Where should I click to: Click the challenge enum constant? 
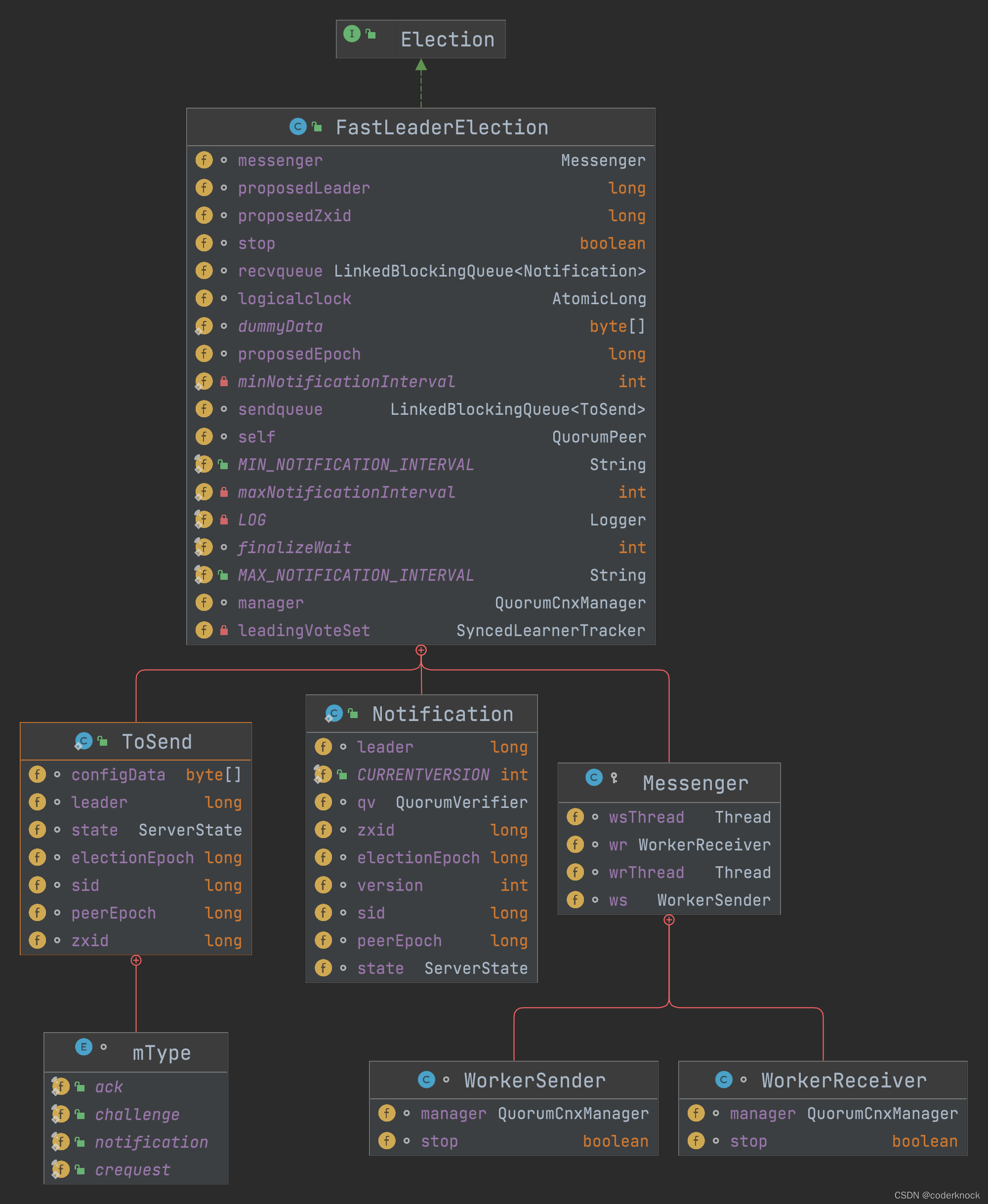137,1114
